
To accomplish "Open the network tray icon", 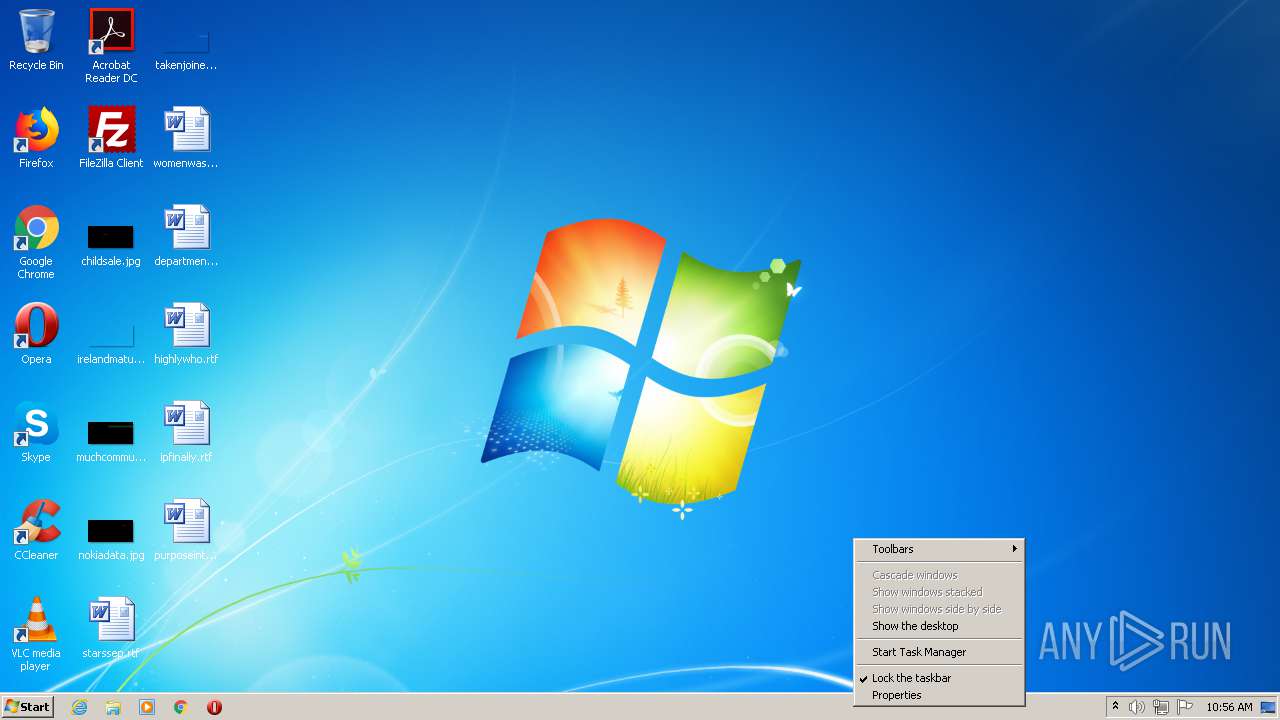I will click(x=1161, y=707).
